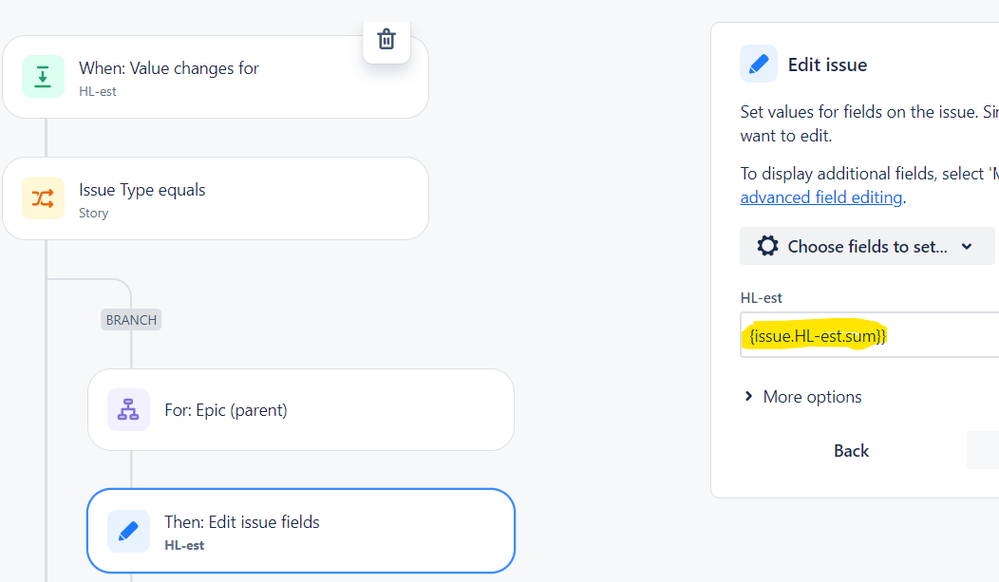Image resolution: width=999 pixels, height=582 pixels.
Task: Click the green value-changes trigger icon
Action: [x=43, y=76]
